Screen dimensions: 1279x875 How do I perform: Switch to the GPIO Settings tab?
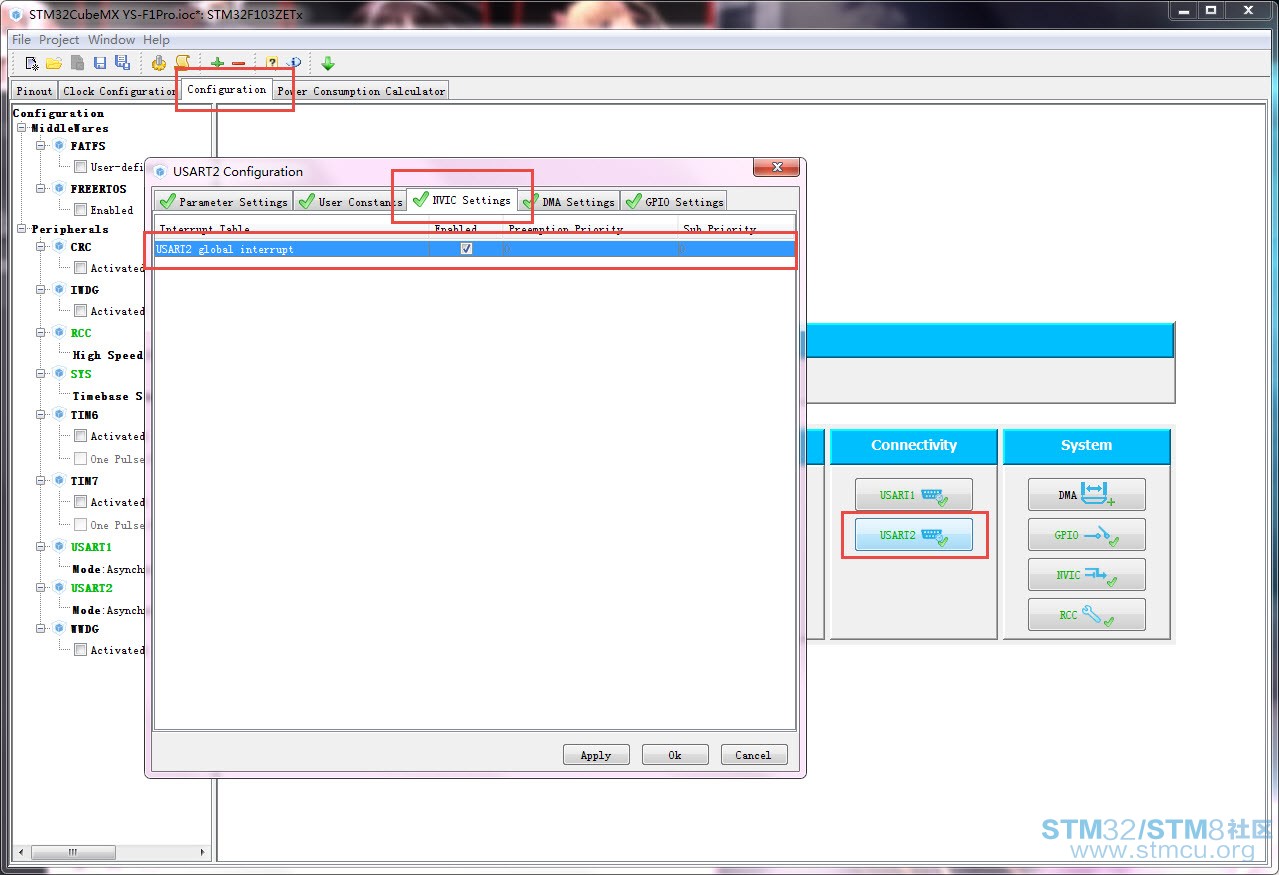pyautogui.click(x=673, y=201)
